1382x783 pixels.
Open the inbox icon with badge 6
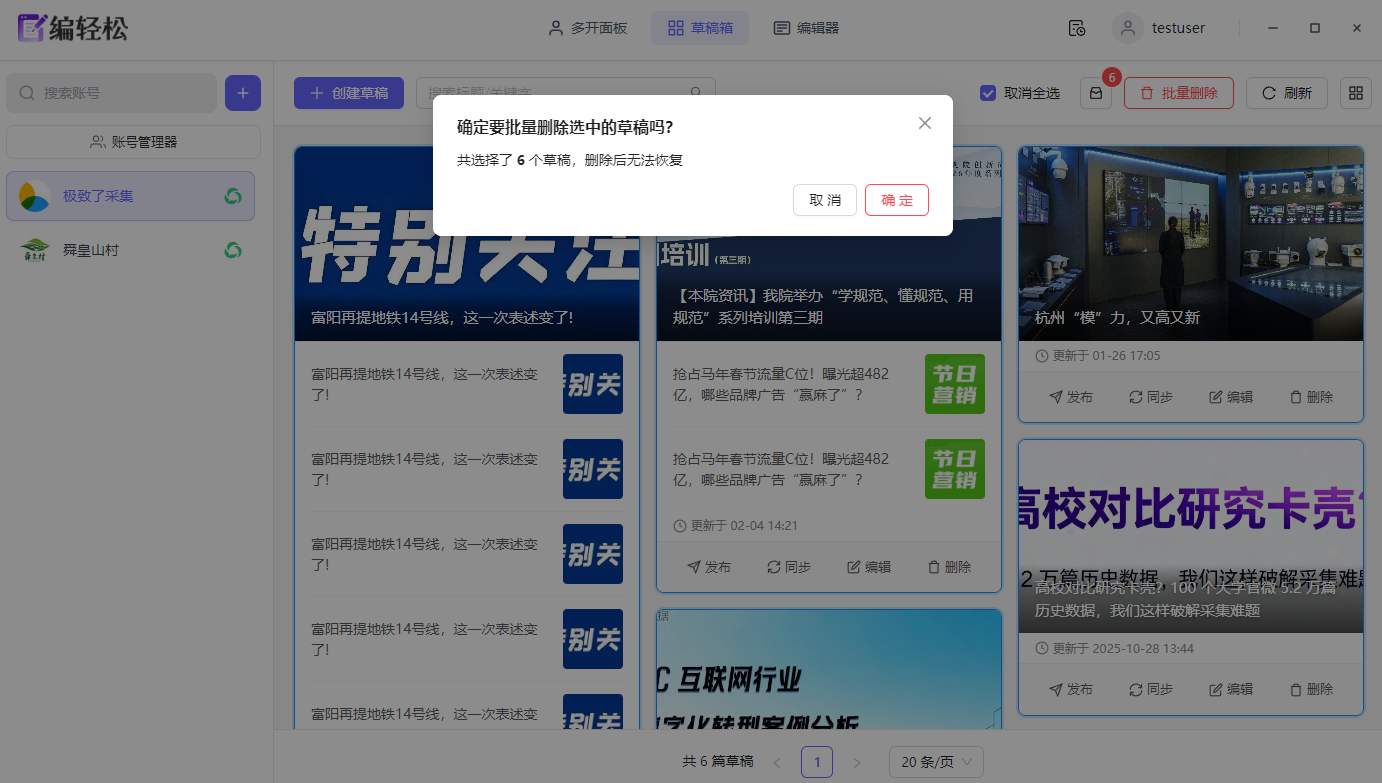(1096, 93)
